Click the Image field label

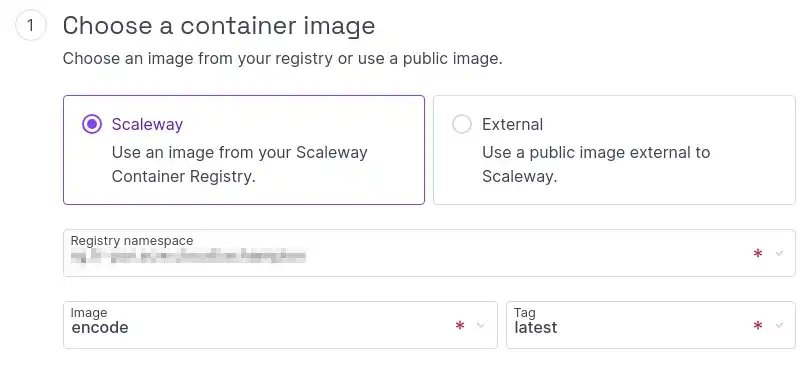point(89,313)
